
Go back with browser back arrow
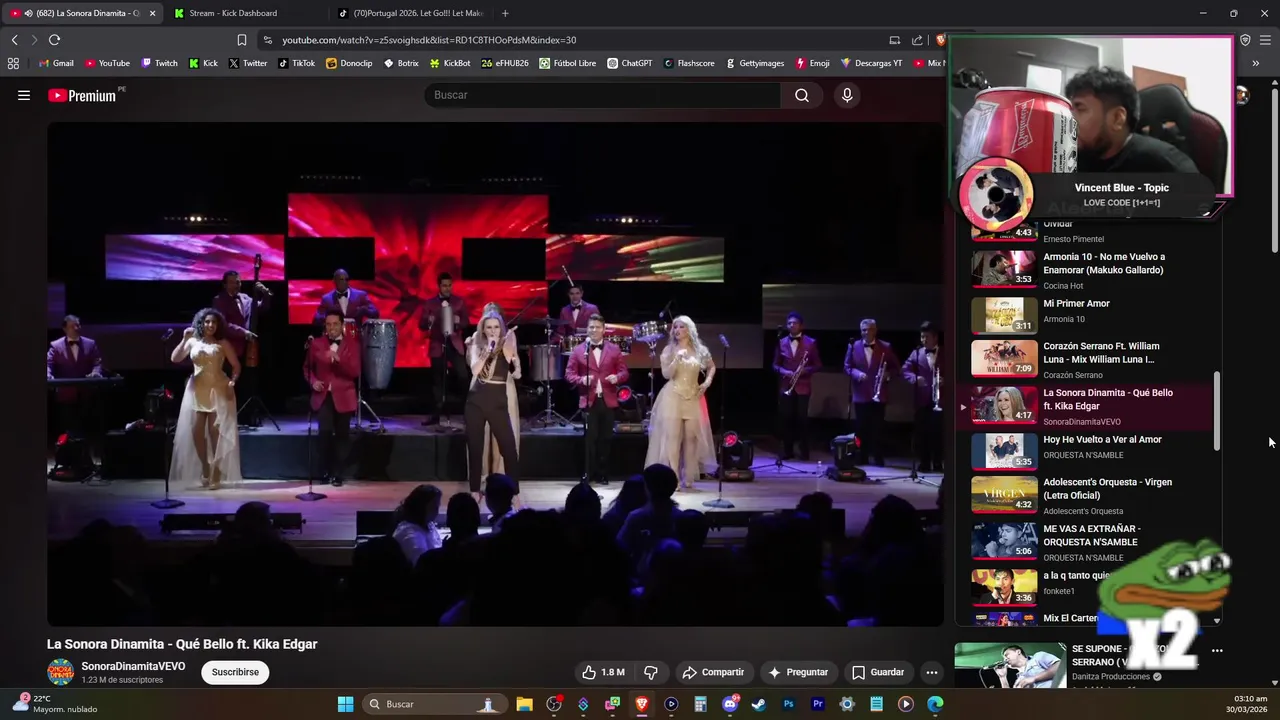click(14, 40)
